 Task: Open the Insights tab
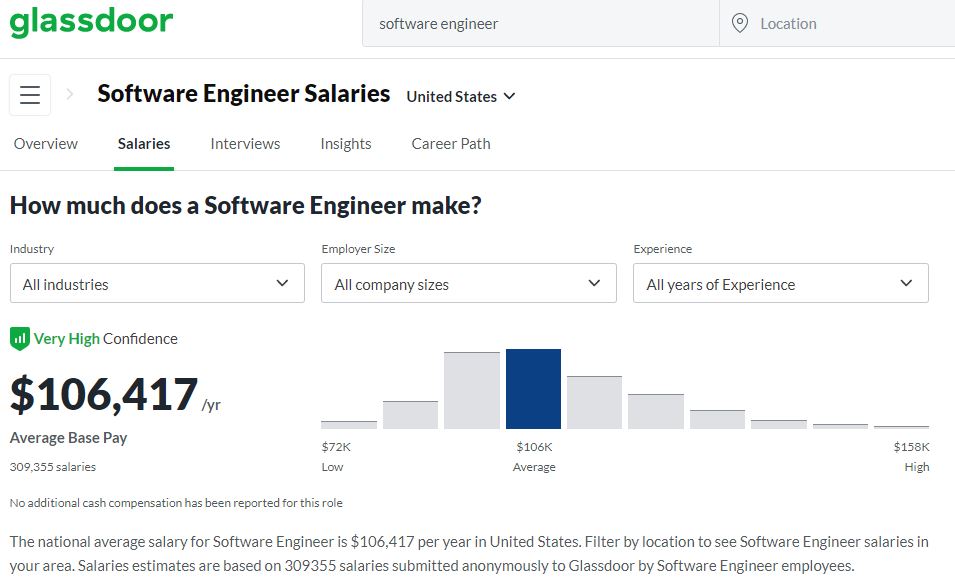(x=346, y=143)
